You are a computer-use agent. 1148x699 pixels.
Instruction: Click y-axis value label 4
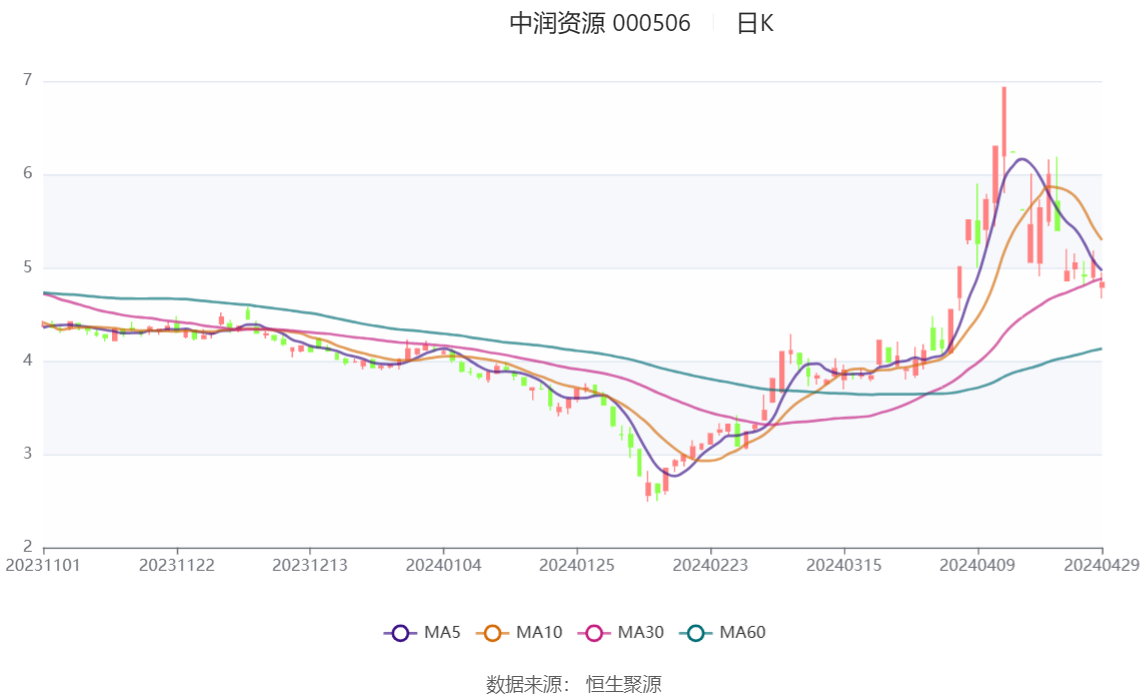pos(28,360)
